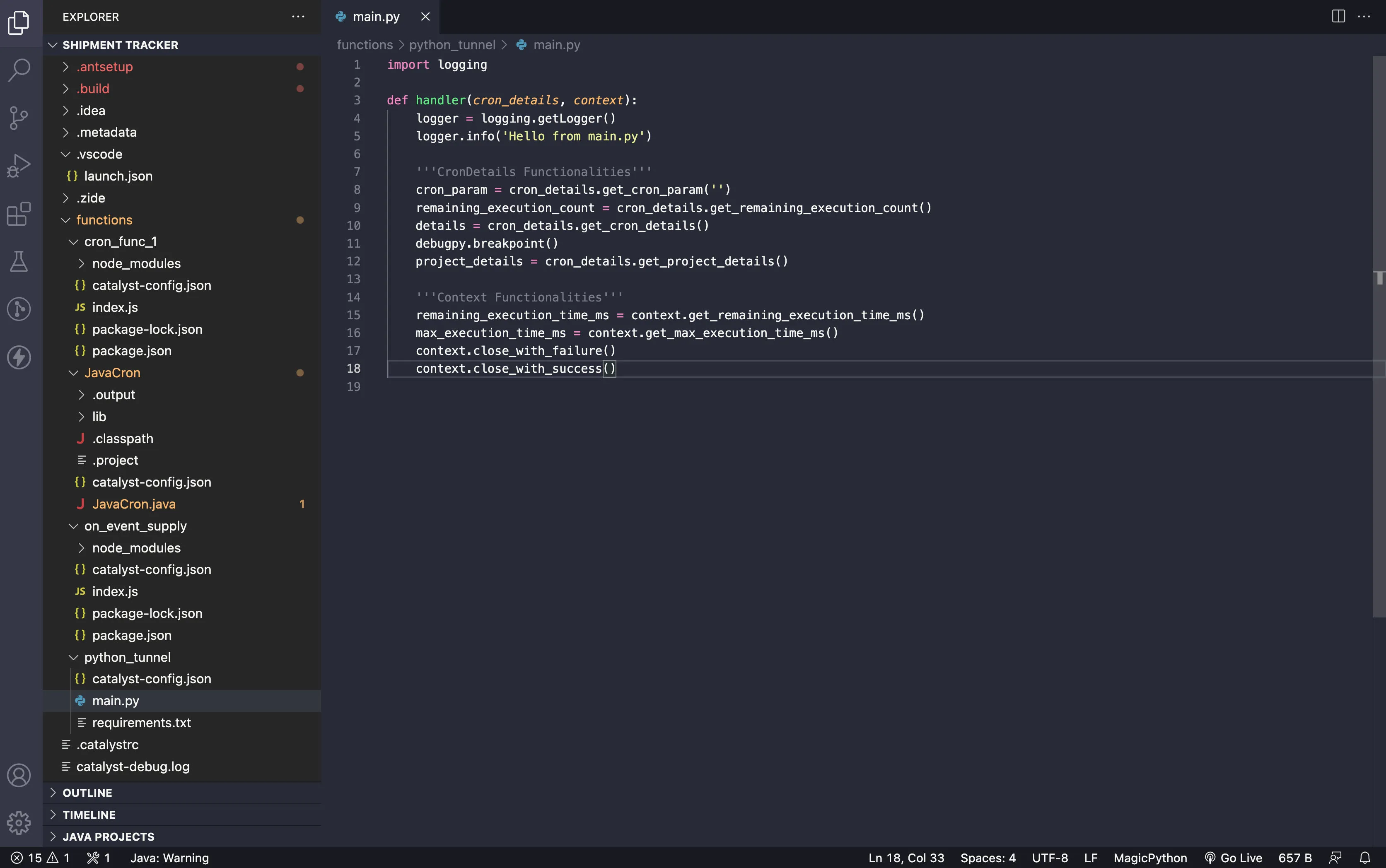Expand the OUTLINE panel
1386x868 pixels.
point(181,793)
